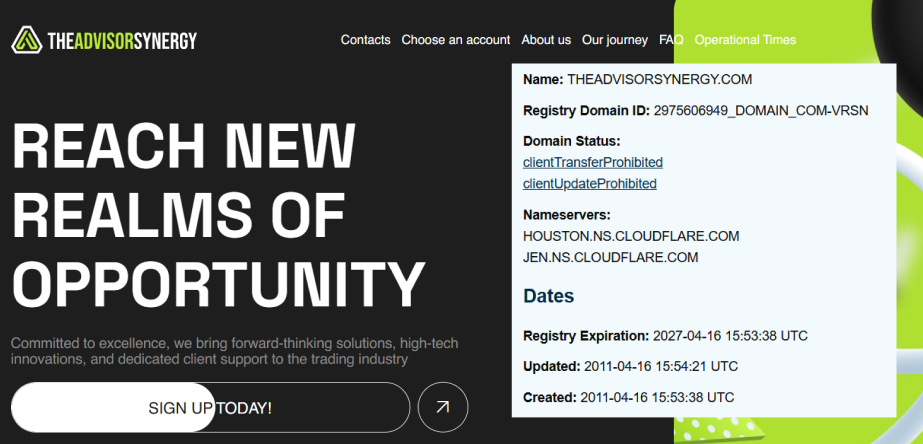Viewport: 923px width, 444px height.
Task: Click the HOUSTON.NS.CLOUDFLARE.COM nameserver entry
Action: coord(631,236)
